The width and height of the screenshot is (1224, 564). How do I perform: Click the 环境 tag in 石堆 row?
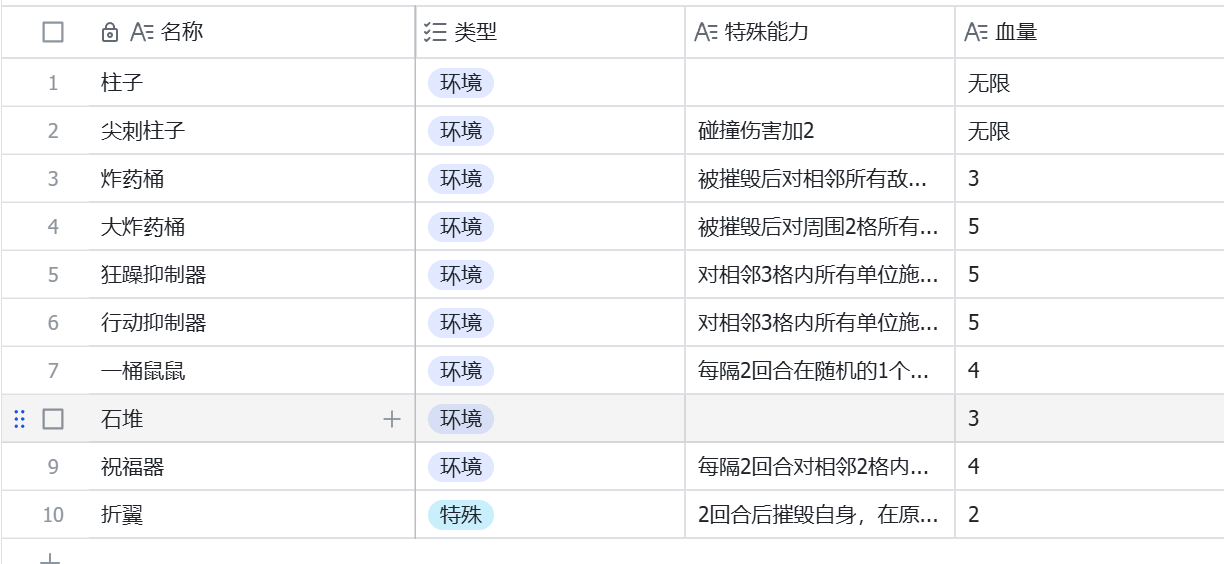[461, 419]
